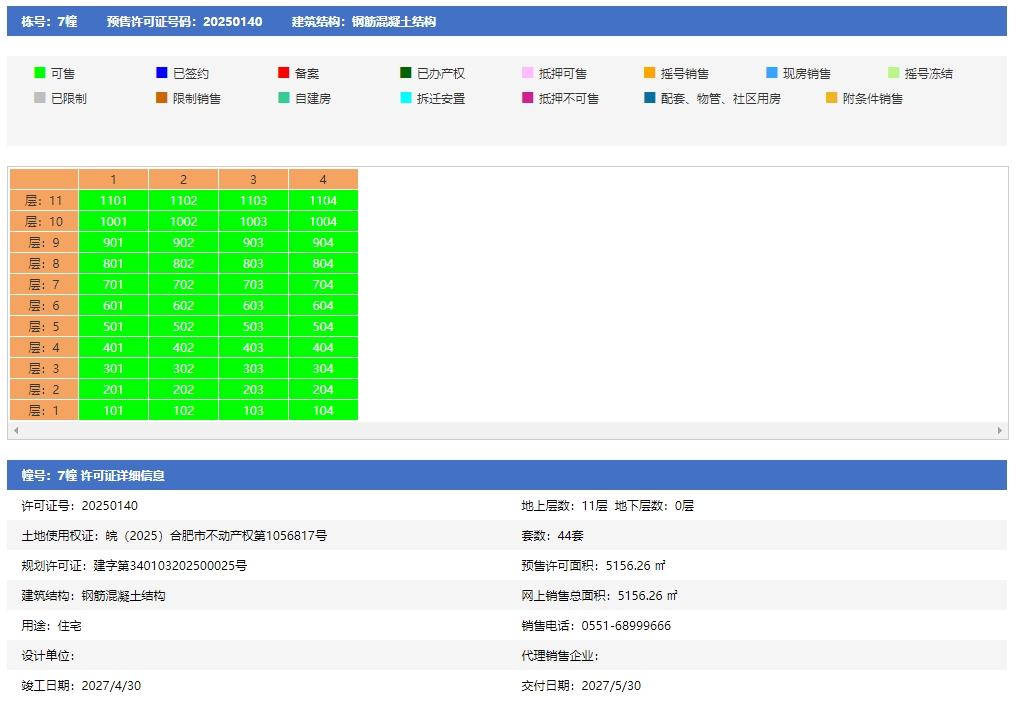Click the orange 摇号销售 legend swatch
Screen dimensions: 1017x709
(x=649, y=73)
